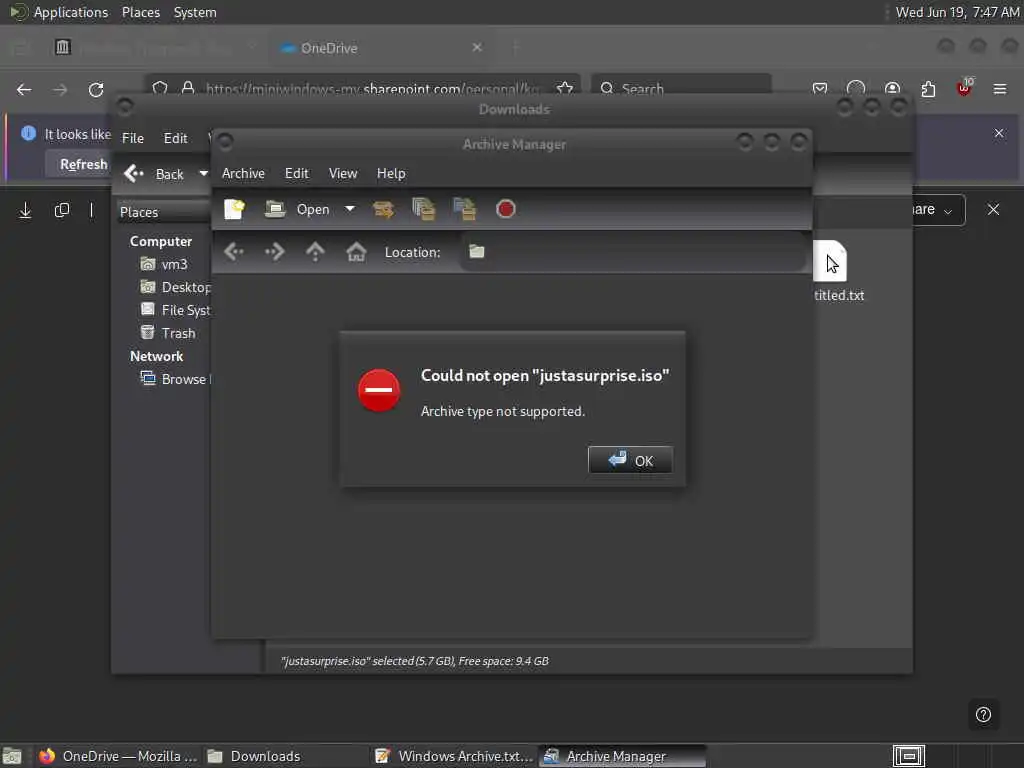1024x768 pixels.
Task: Click the Extract archive toolbar icon
Action: click(383, 209)
